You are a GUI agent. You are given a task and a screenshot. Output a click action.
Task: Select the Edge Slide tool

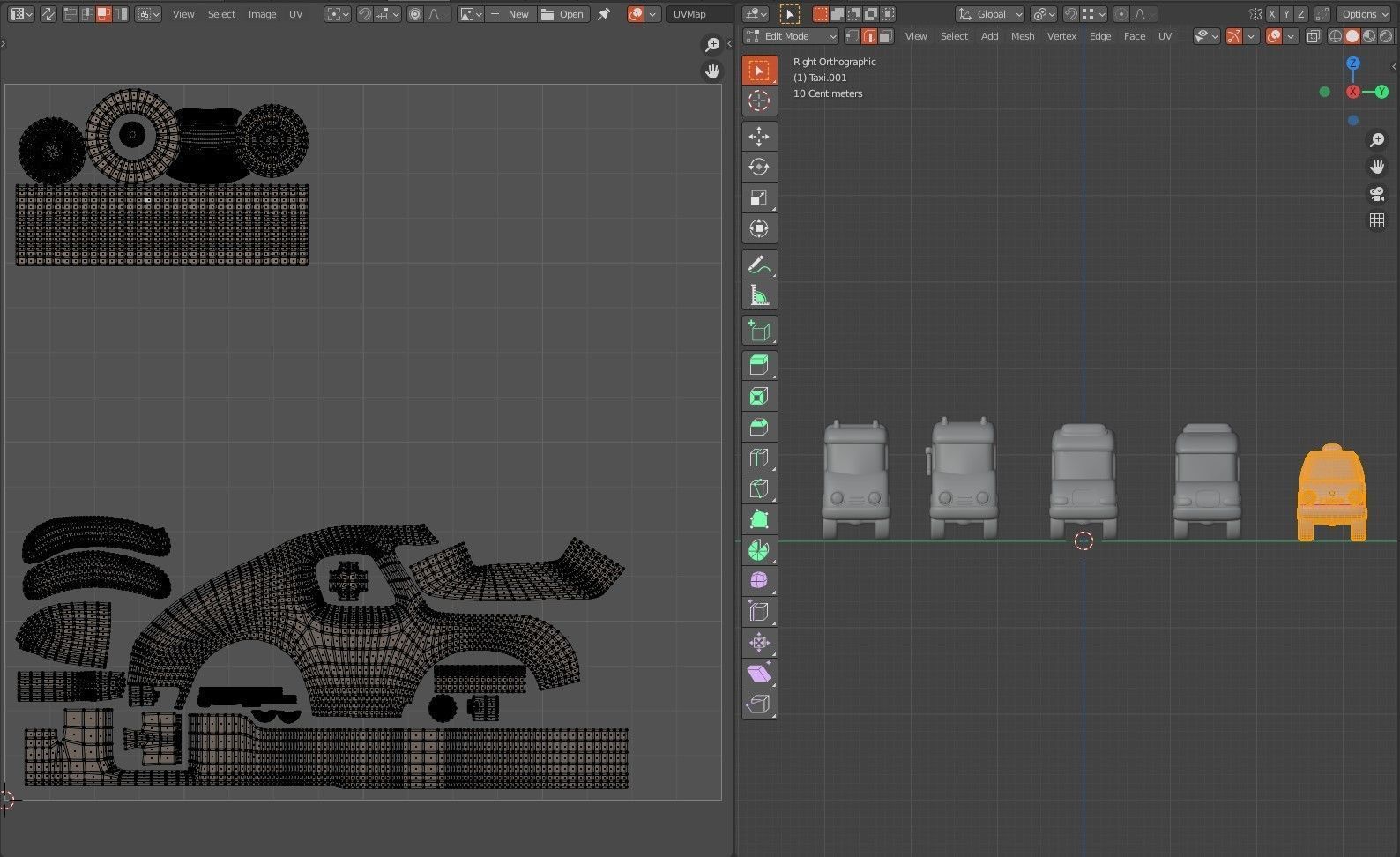(759, 612)
